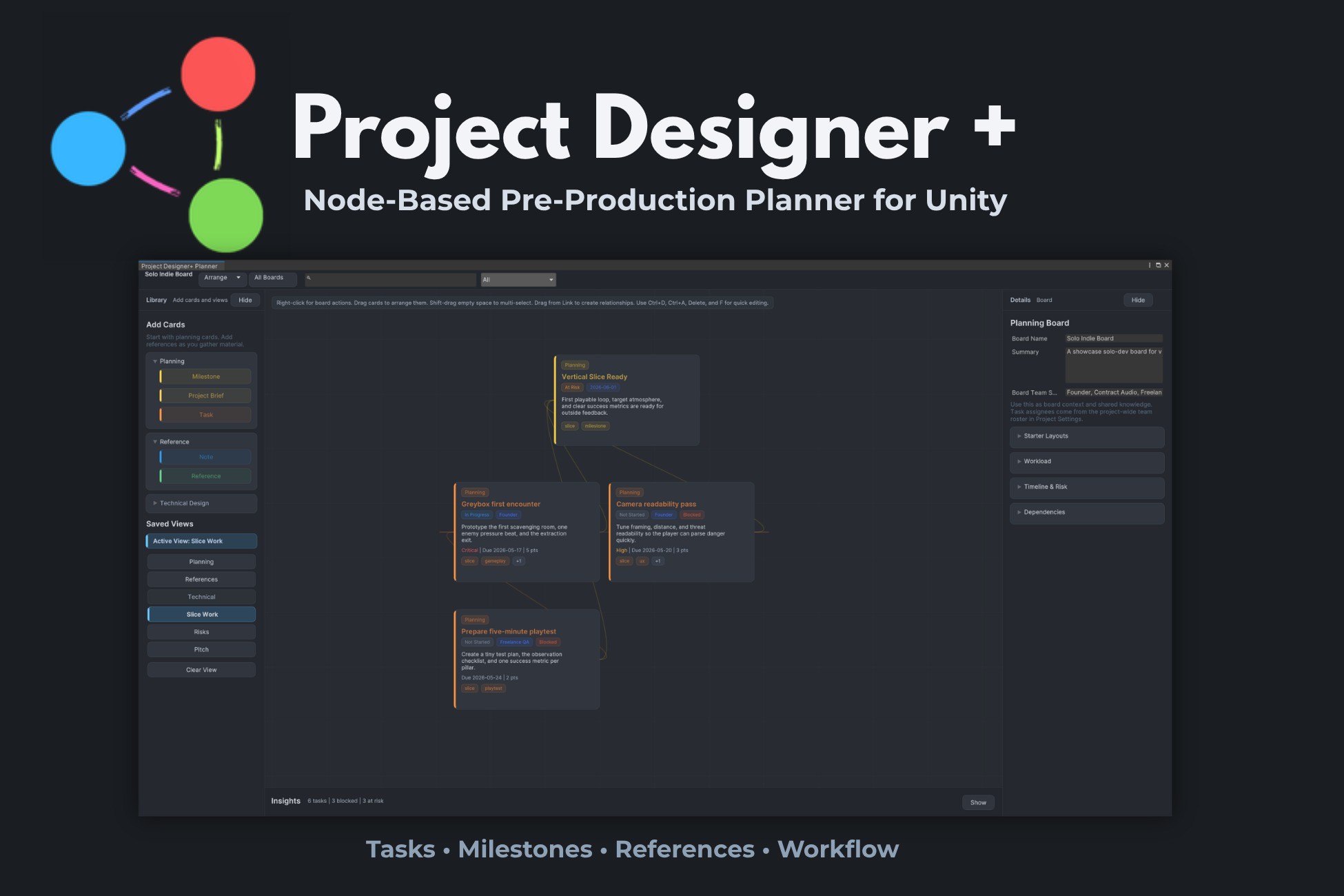
Task: Select the Greybox first encounter card title
Action: click(x=501, y=505)
